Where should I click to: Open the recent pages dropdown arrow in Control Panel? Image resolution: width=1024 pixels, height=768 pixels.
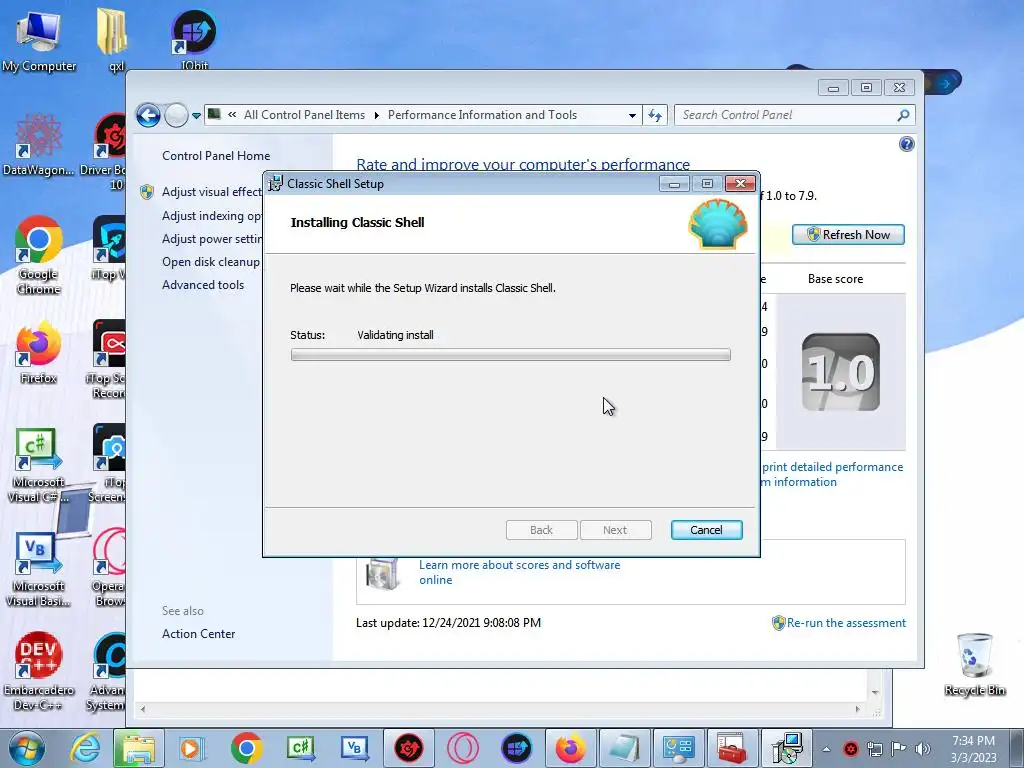(x=196, y=116)
